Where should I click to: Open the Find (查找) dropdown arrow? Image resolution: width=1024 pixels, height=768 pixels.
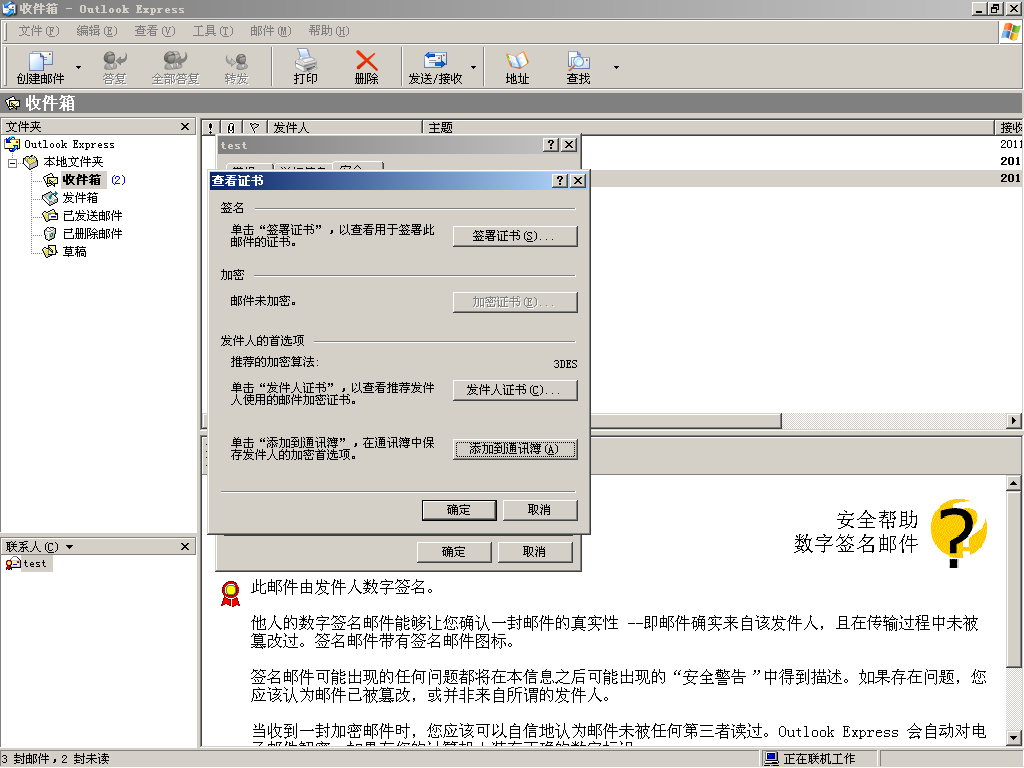[616, 67]
